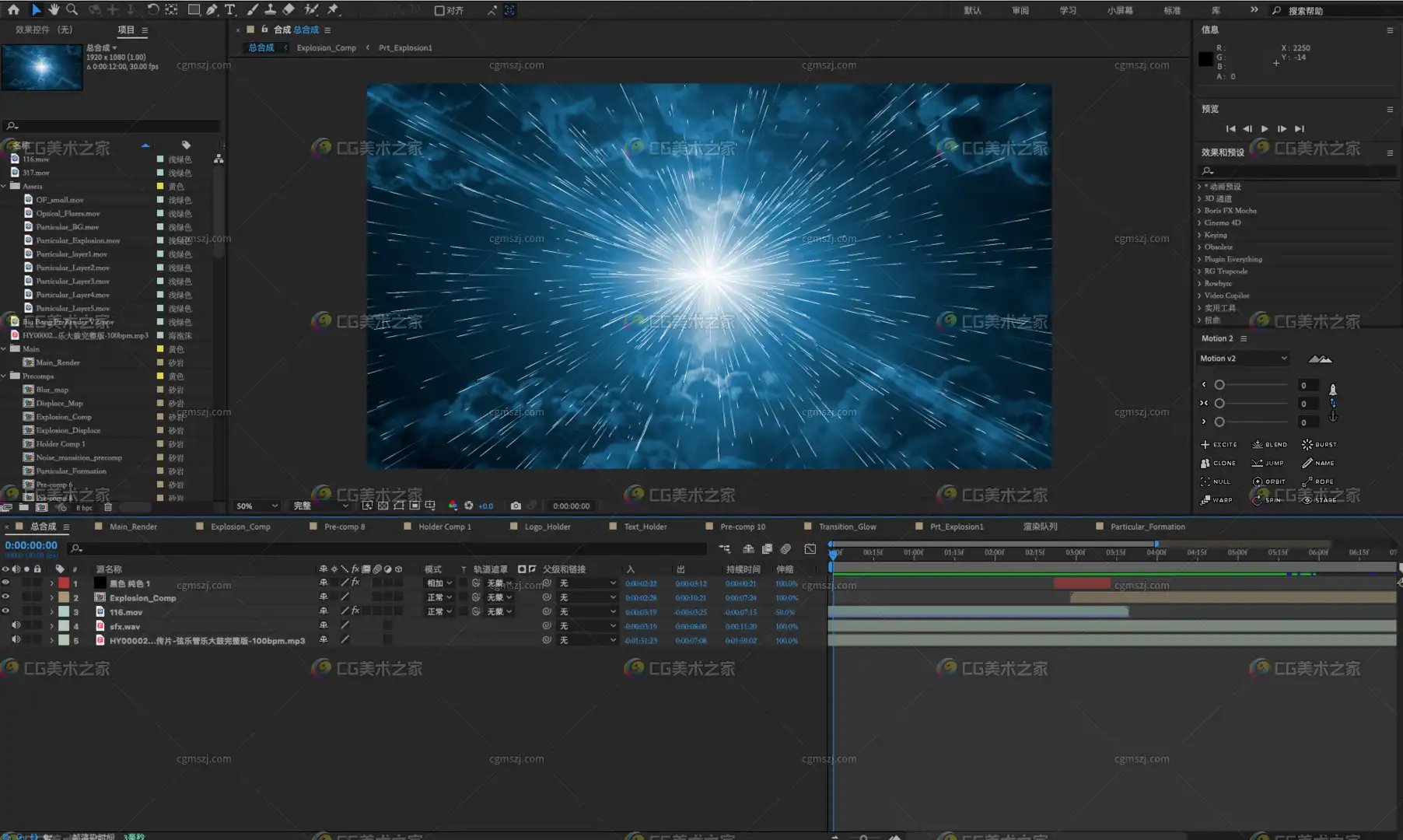This screenshot has height=840, width=1403.
Task: Open the parent dropdown for 116.mov layer
Action: [x=587, y=611]
